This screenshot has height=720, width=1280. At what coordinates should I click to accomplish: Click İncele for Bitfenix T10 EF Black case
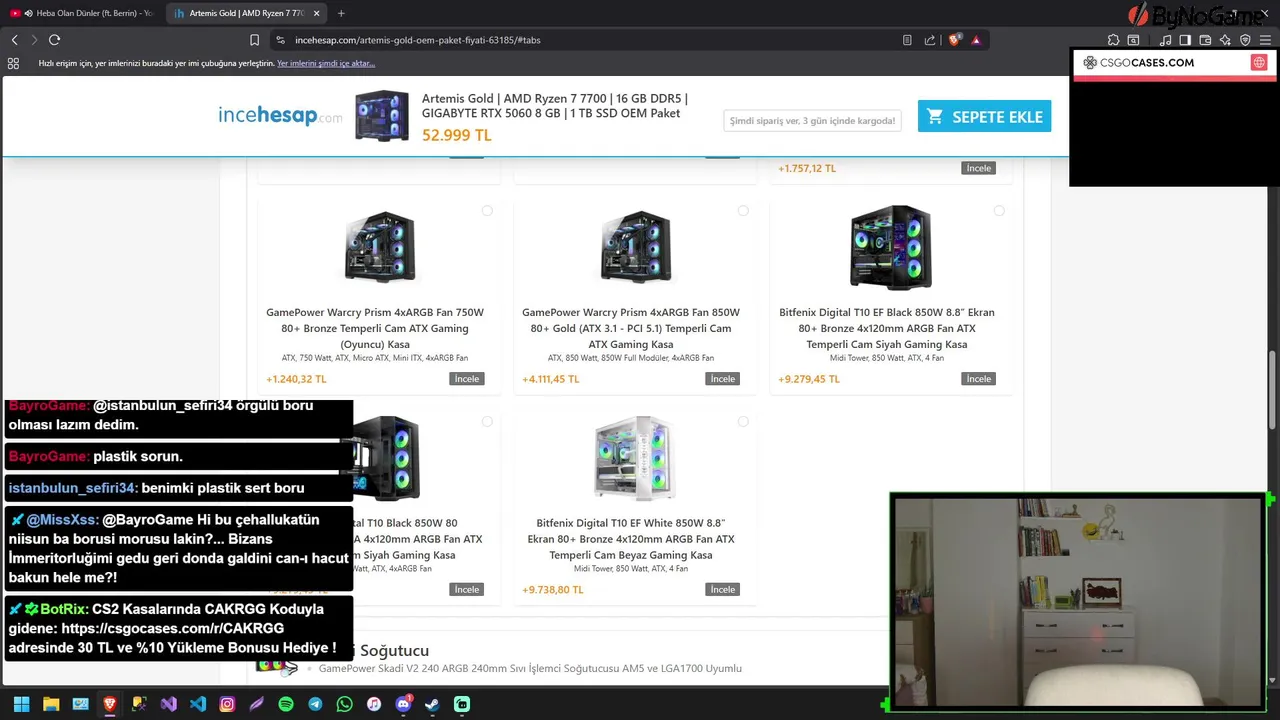click(979, 379)
